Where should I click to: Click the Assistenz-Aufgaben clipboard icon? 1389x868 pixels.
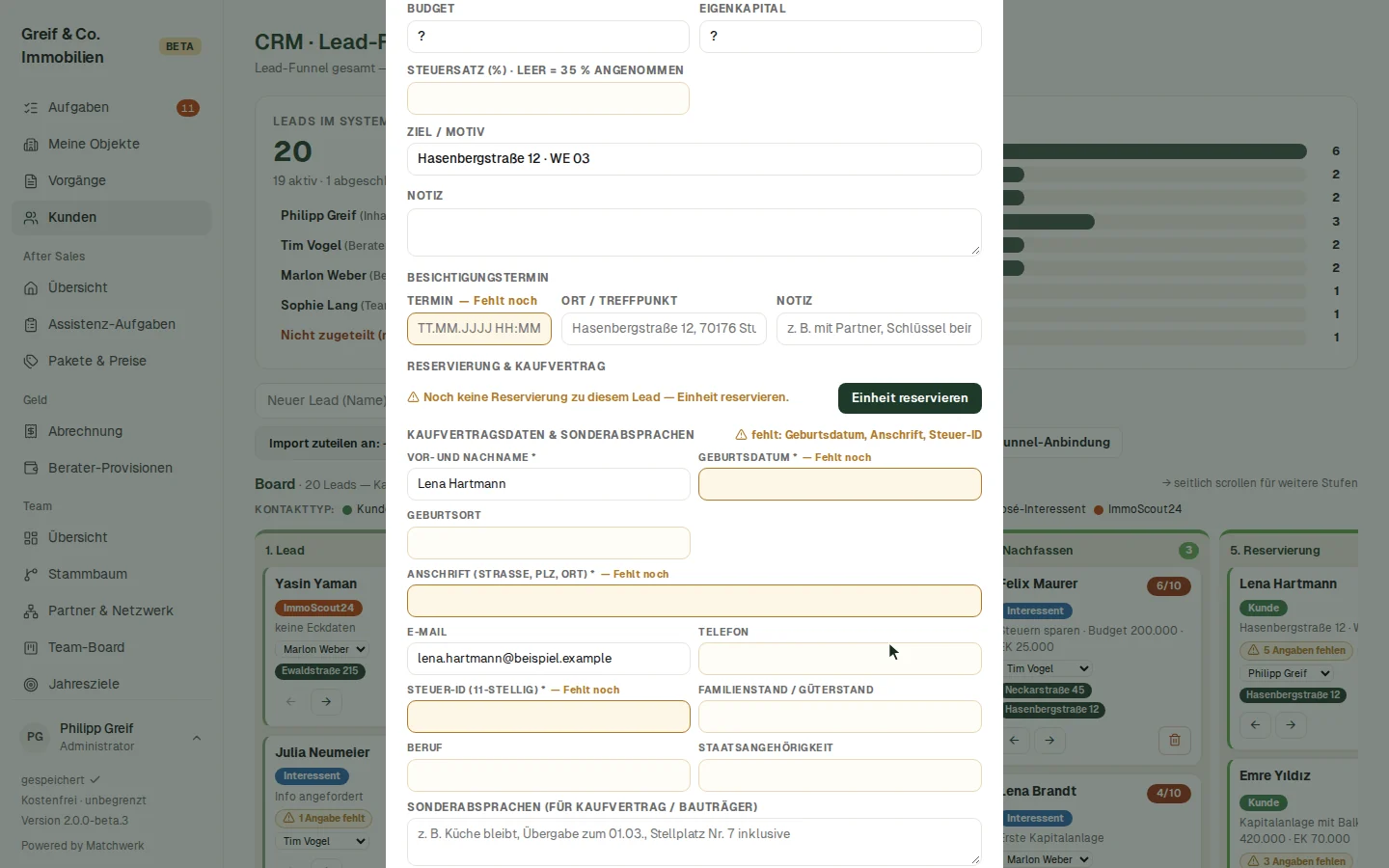coord(31,325)
